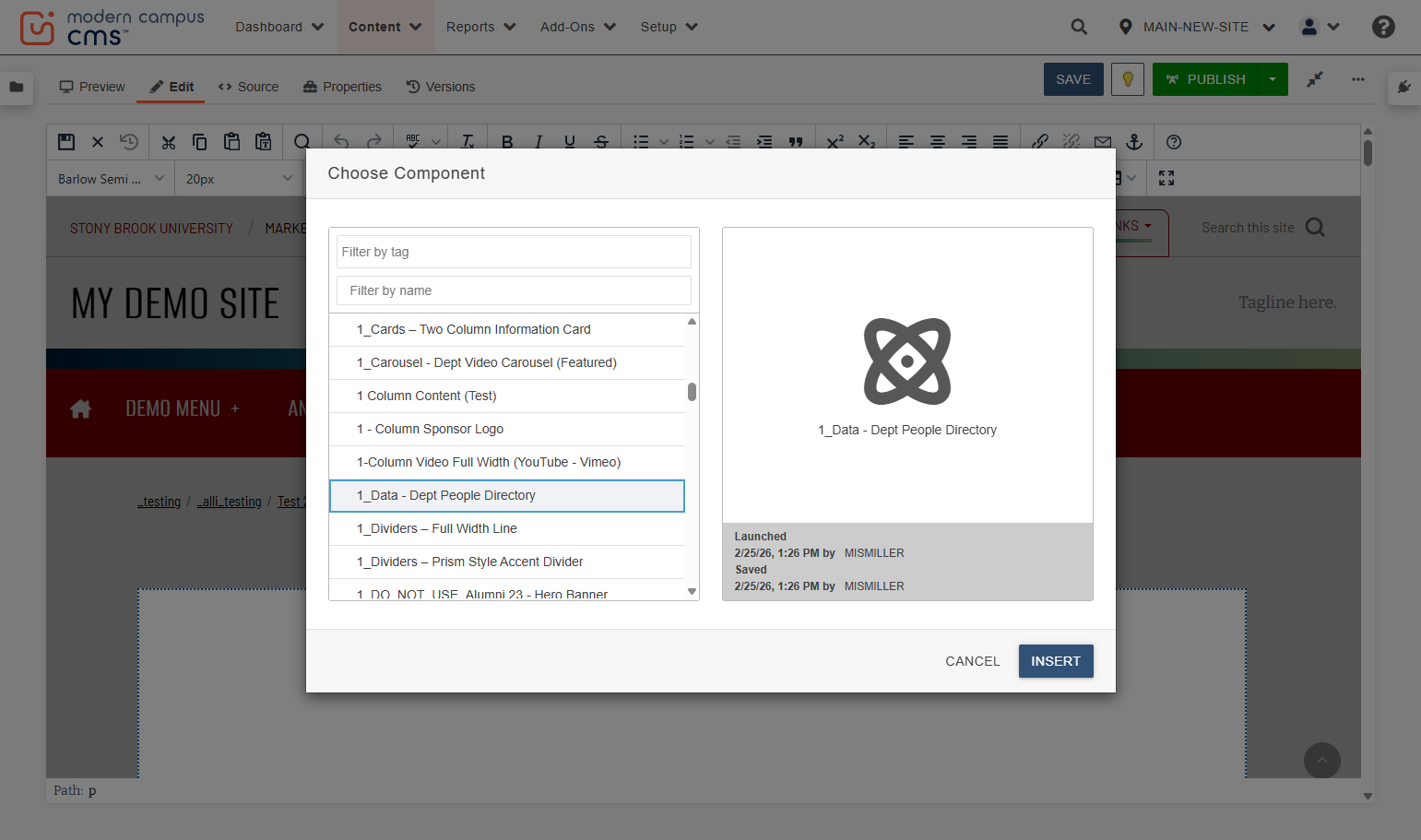Image resolution: width=1421 pixels, height=840 pixels.
Task: Switch to the Versions tab
Action: pyautogui.click(x=441, y=87)
